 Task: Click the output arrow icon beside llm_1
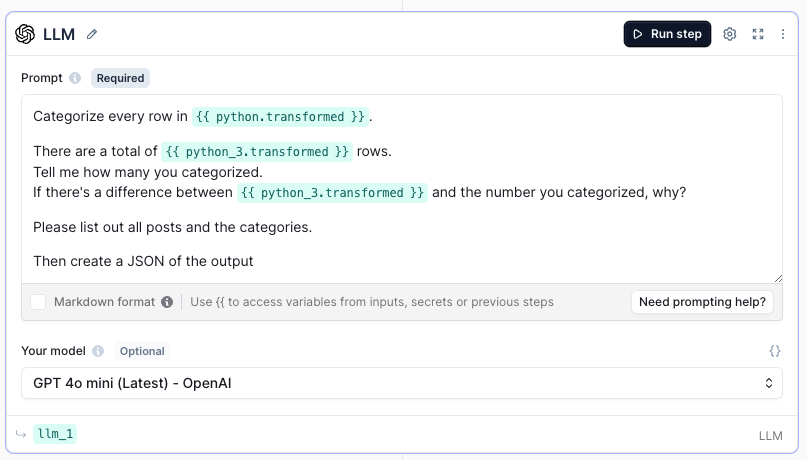(x=21, y=434)
